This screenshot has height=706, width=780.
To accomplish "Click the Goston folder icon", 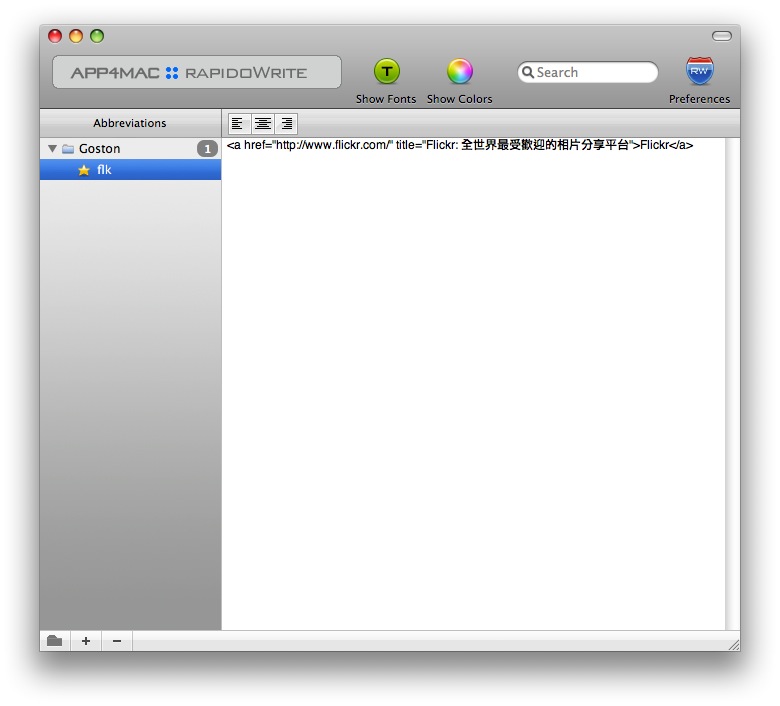I will (x=68, y=149).
